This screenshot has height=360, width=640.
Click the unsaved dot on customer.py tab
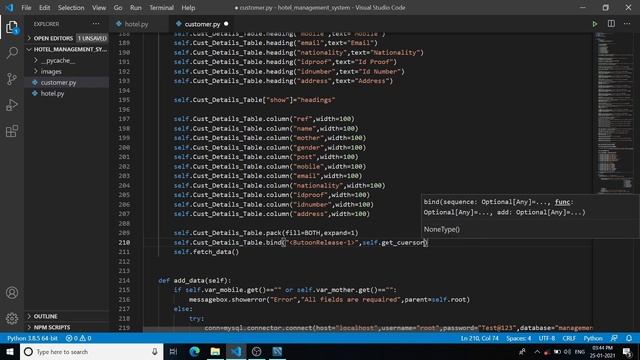pyautogui.click(x=226, y=24)
